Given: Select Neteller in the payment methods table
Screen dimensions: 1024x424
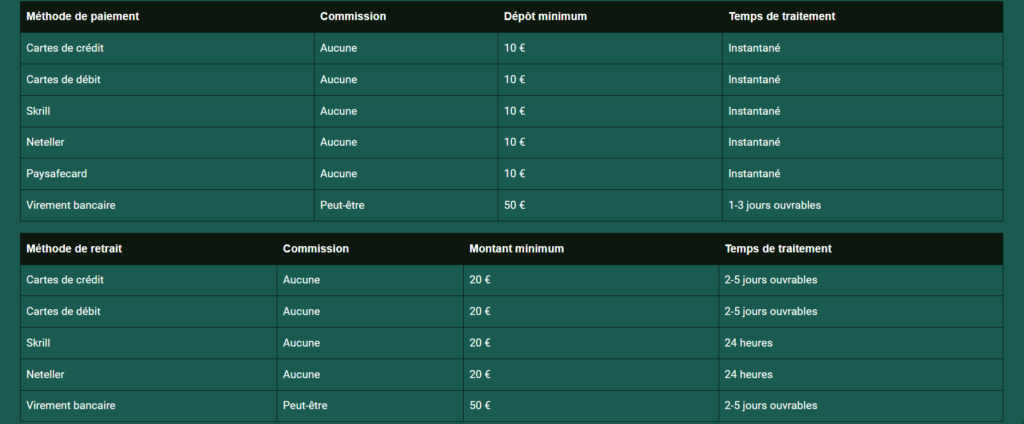Looking at the screenshot, I should click(x=46, y=143).
